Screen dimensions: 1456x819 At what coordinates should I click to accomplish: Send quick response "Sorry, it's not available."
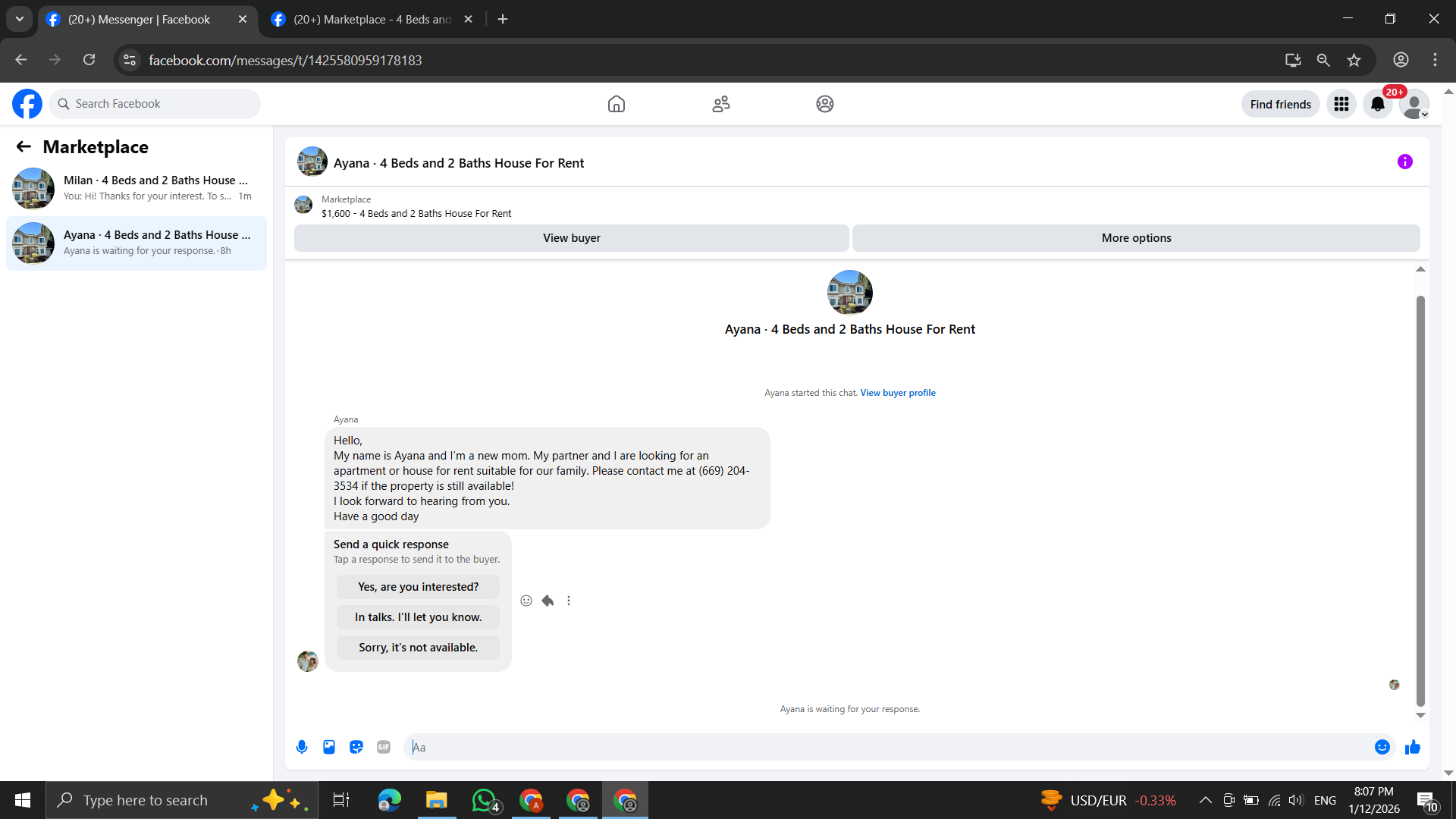point(418,648)
